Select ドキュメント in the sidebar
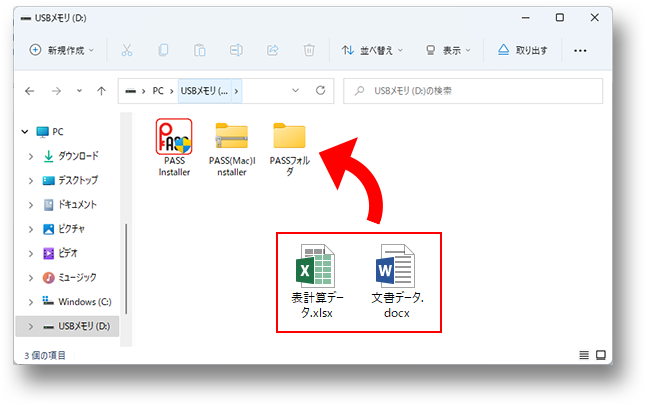Image resolution: width=647 pixels, height=406 pixels. point(70,205)
